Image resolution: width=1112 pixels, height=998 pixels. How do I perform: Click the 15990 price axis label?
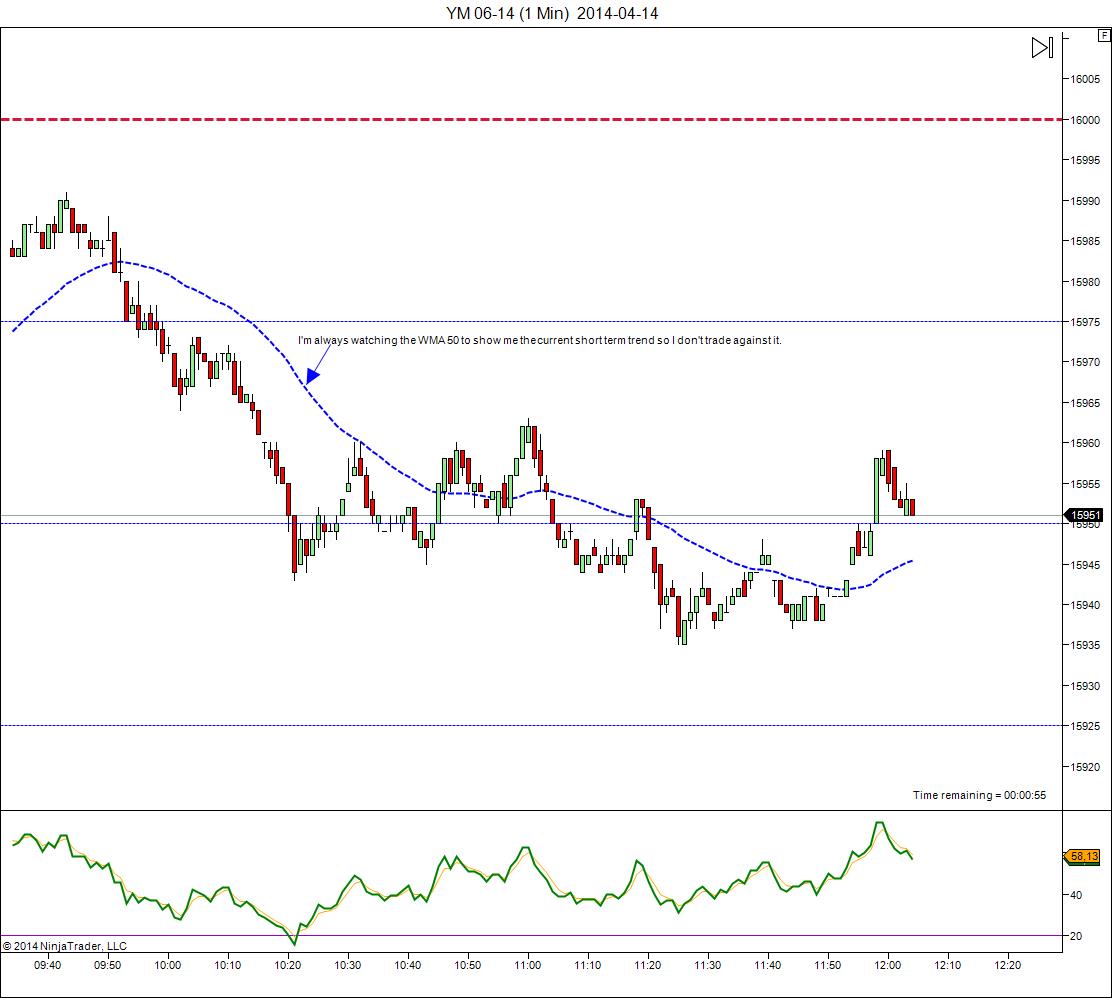pyautogui.click(x=1085, y=201)
